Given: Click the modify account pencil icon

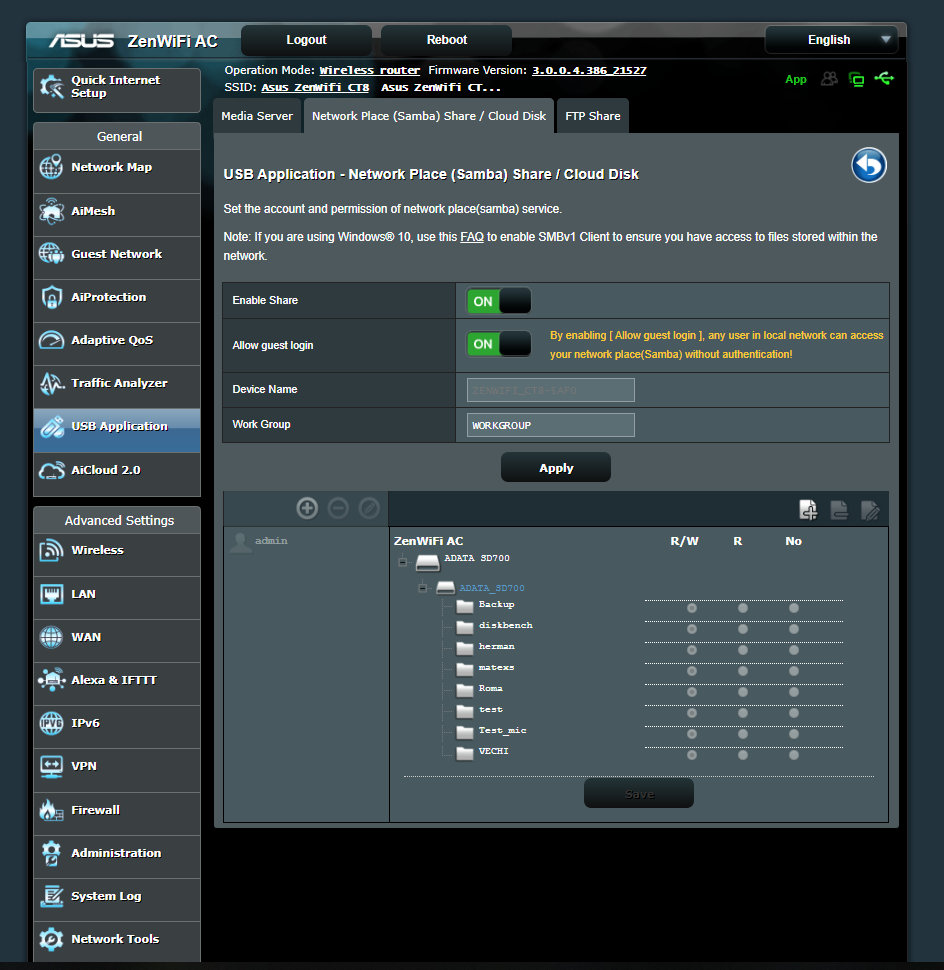Looking at the screenshot, I should coord(369,509).
